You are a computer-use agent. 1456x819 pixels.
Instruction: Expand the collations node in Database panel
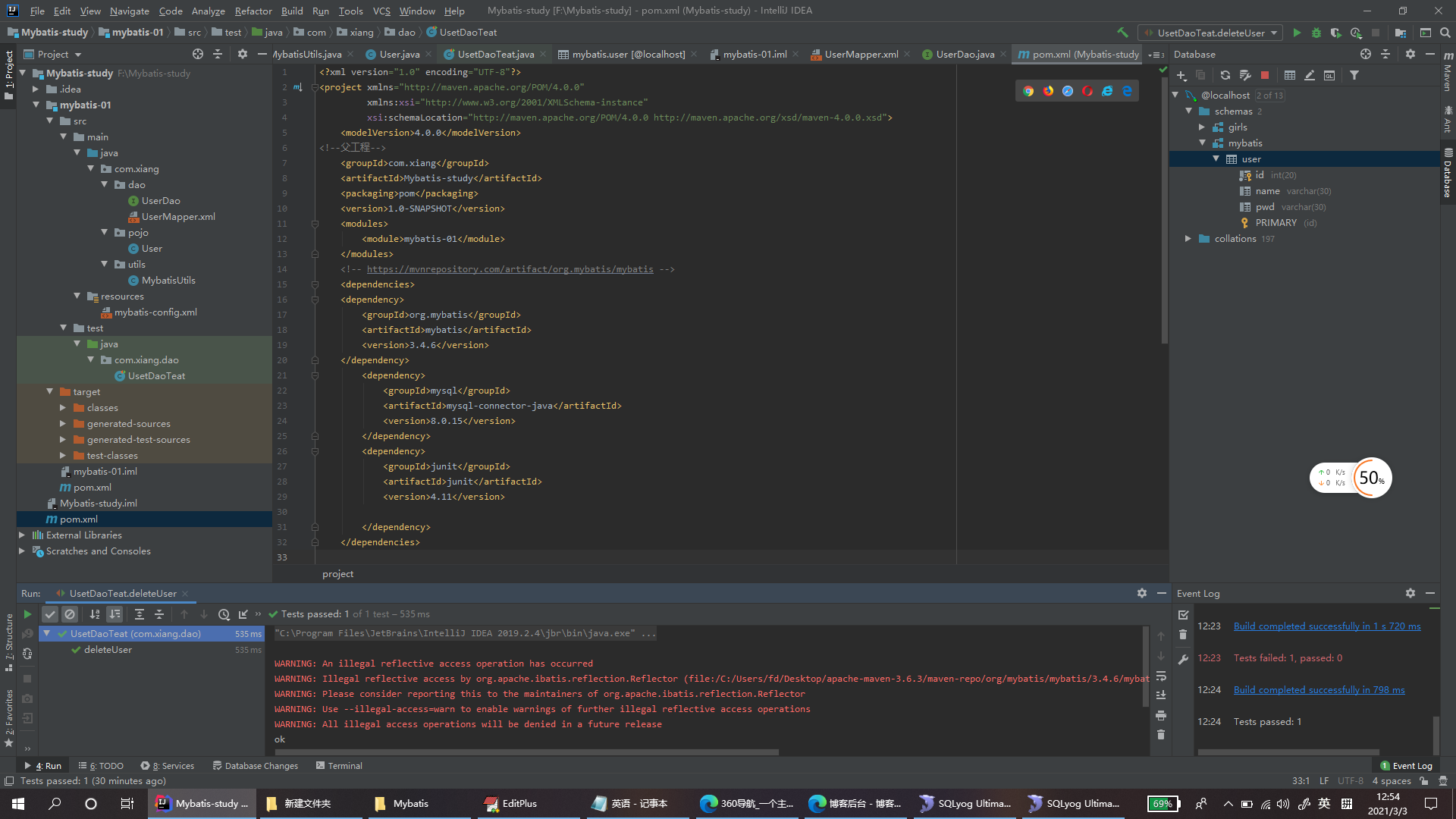pos(1188,239)
